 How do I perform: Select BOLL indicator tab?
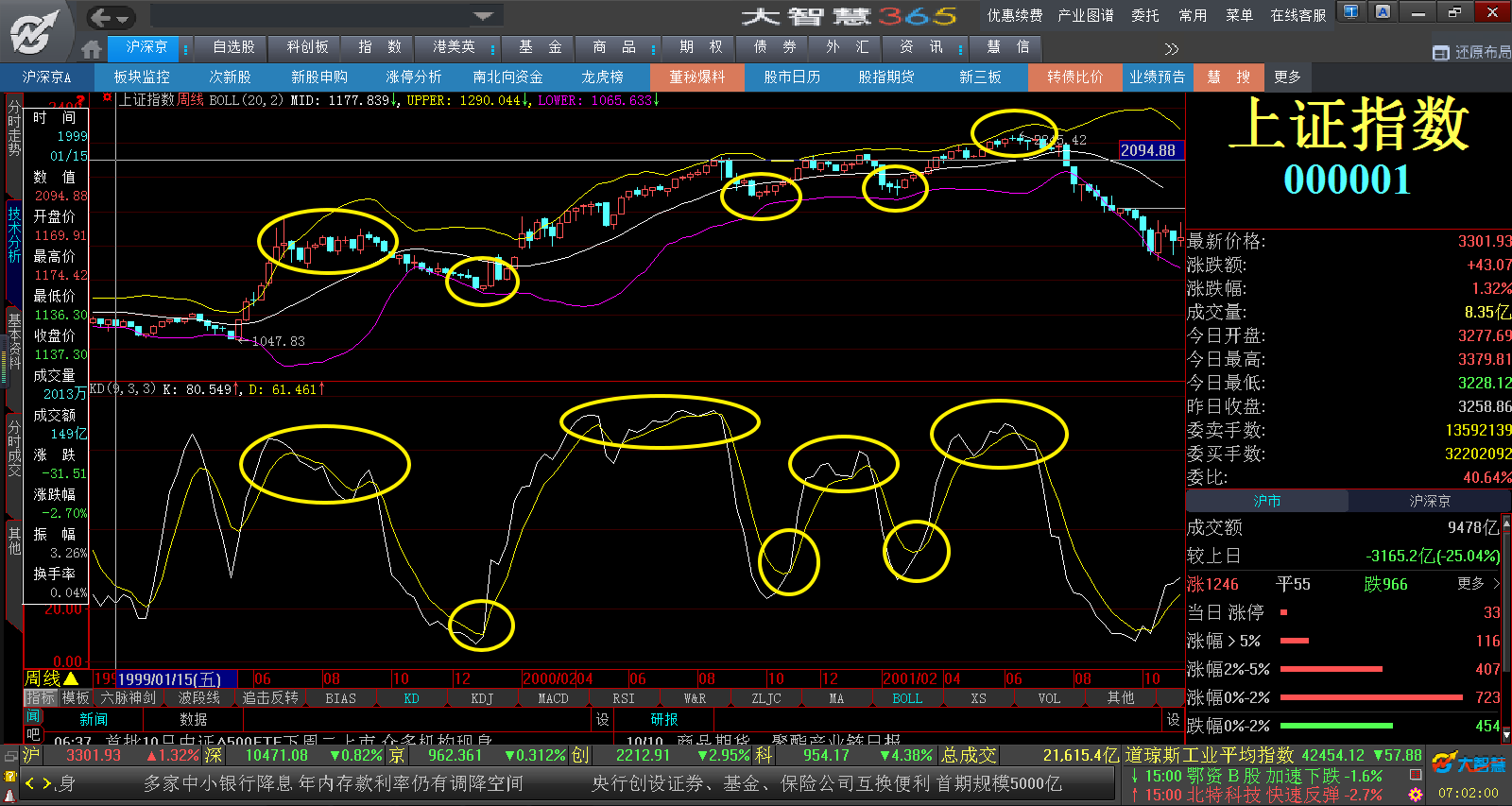click(x=907, y=698)
